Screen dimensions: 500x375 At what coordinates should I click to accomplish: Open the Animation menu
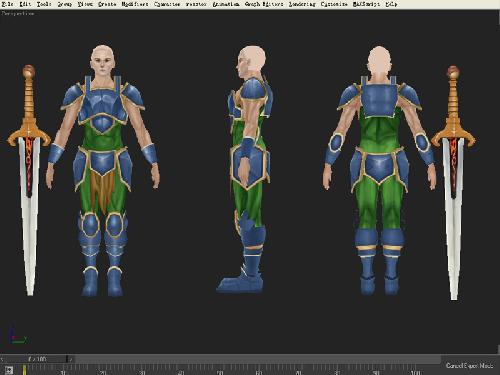(226, 4)
